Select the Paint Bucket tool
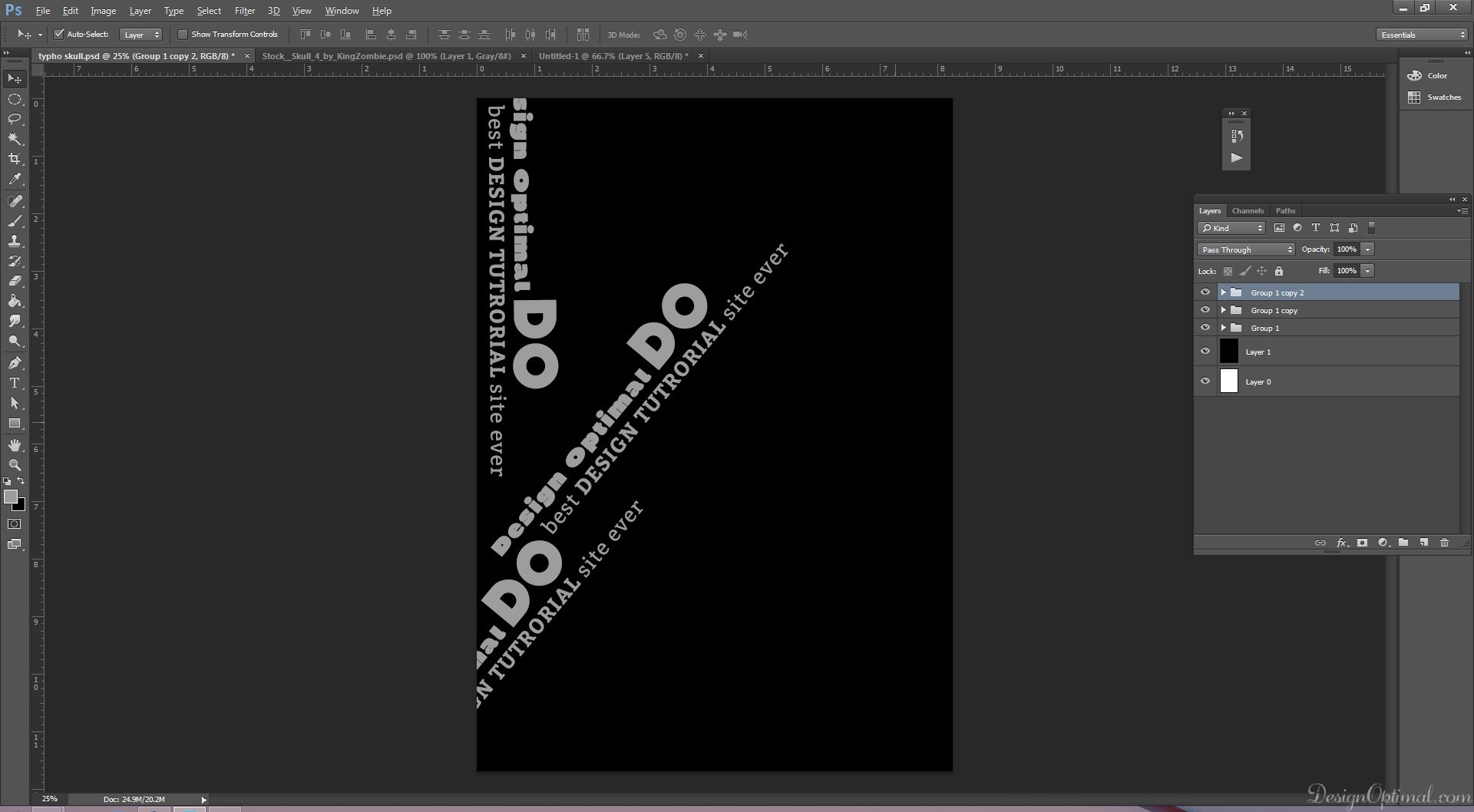1474x812 pixels. 15,301
